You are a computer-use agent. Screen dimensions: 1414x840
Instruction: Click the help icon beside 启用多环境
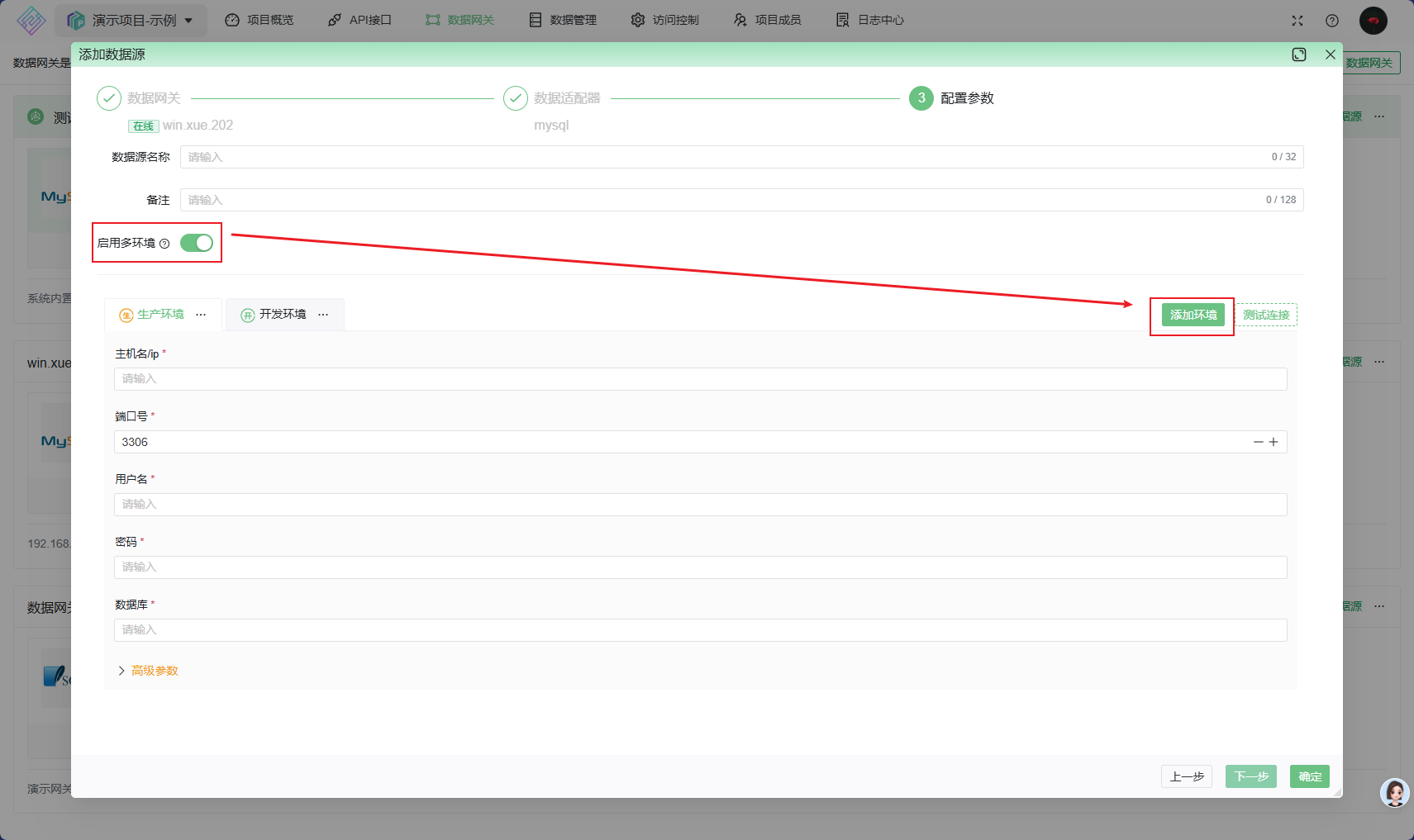click(x=164, y=244)
